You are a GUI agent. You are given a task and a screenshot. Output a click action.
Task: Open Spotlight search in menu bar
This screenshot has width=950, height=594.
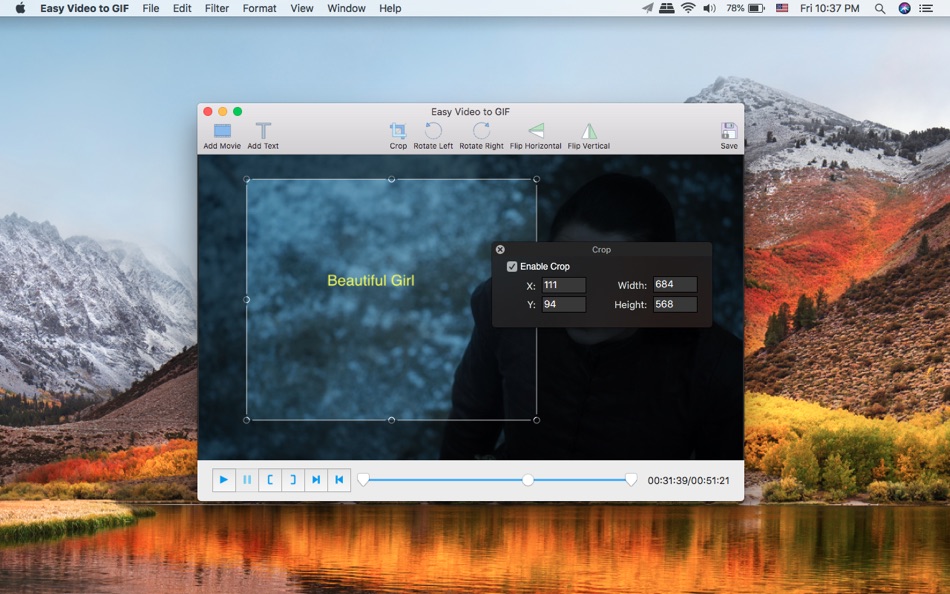pos(880,8)
